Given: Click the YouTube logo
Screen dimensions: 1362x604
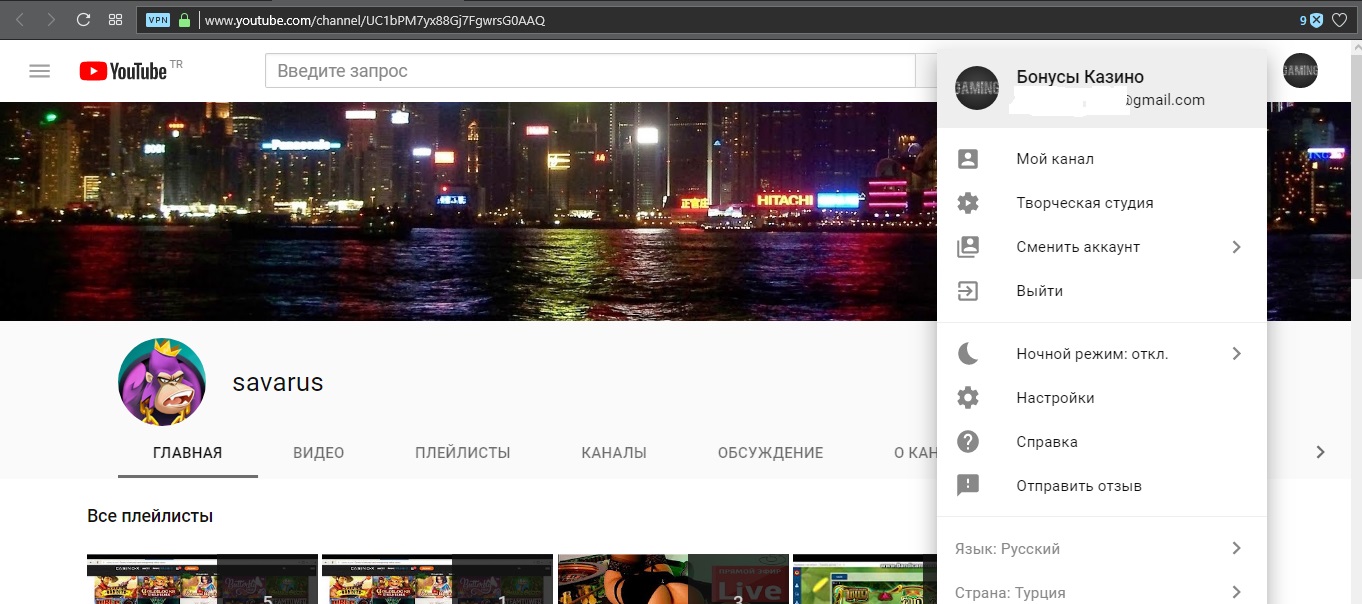Looking at the screenshot, I should tap(123, 71).
